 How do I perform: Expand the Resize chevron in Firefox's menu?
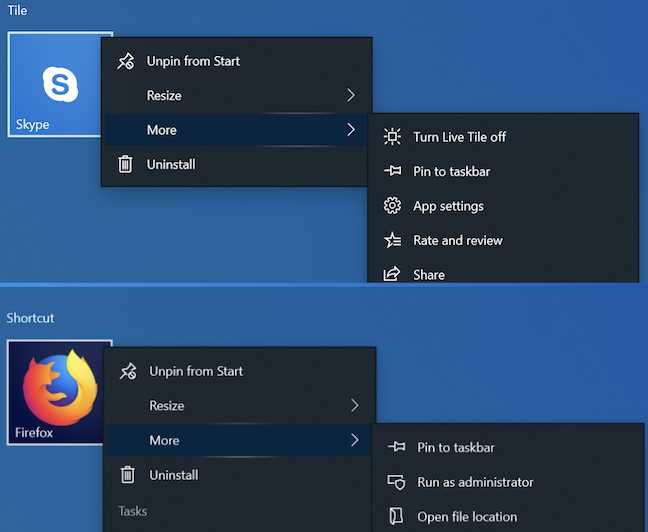[354, 406]
